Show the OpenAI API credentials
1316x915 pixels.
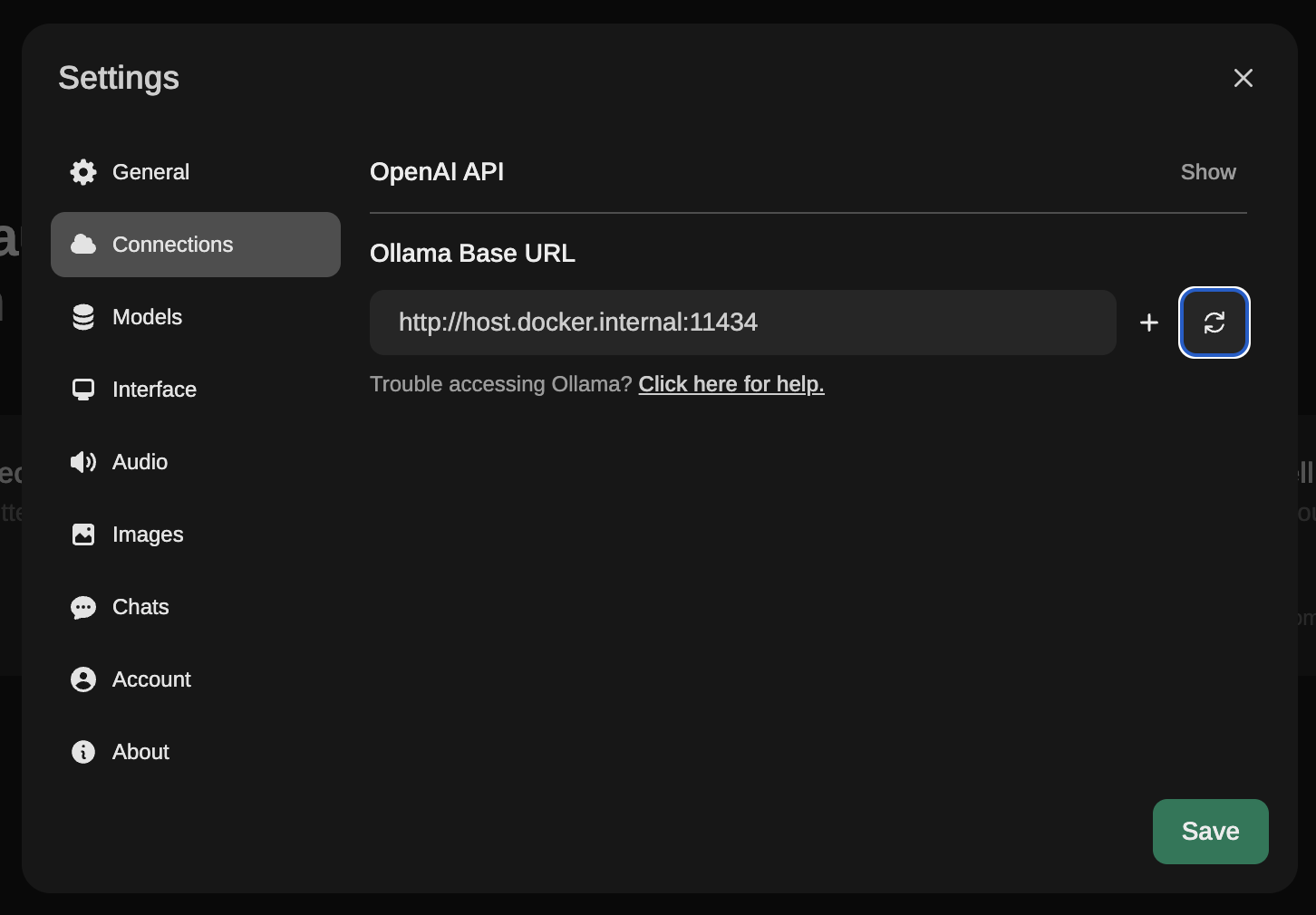1207,171
